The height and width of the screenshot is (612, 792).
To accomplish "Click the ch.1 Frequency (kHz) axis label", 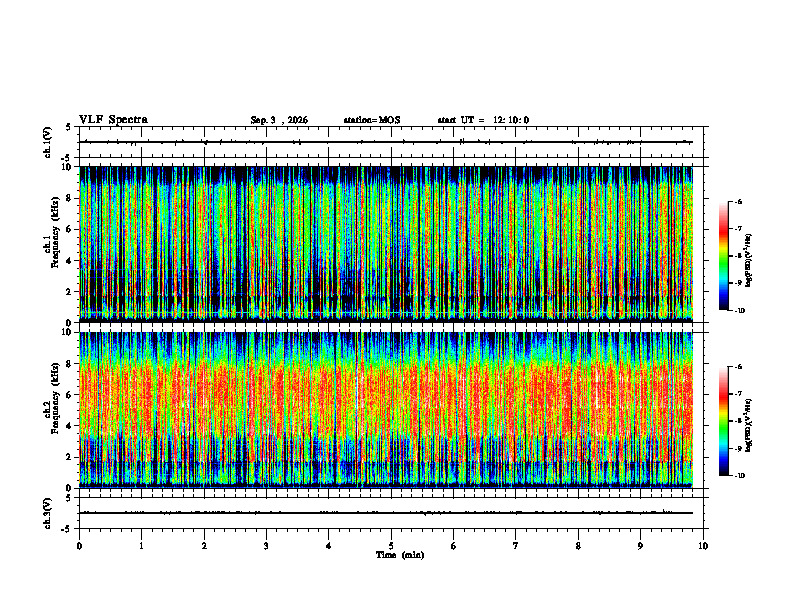I will click(x=52, y=244).
